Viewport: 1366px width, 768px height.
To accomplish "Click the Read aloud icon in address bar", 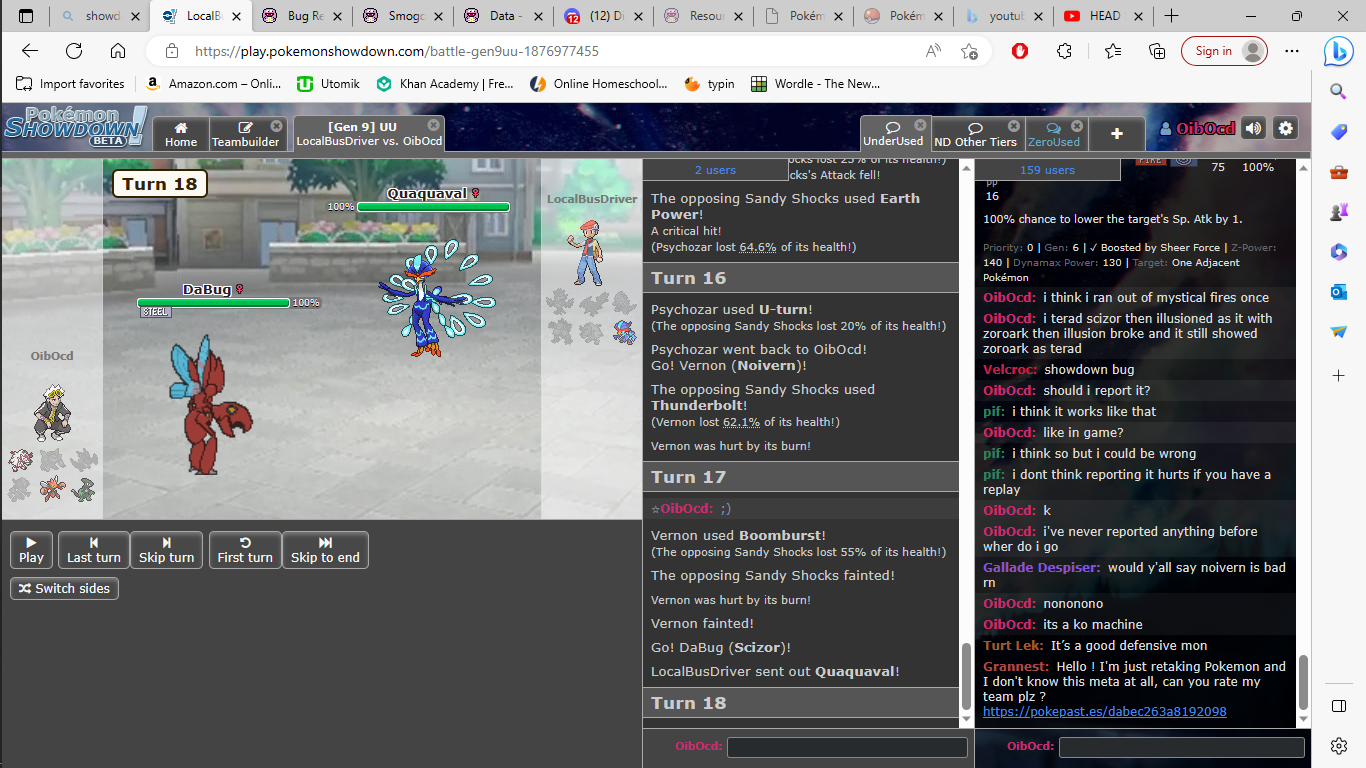I will 933,51.
